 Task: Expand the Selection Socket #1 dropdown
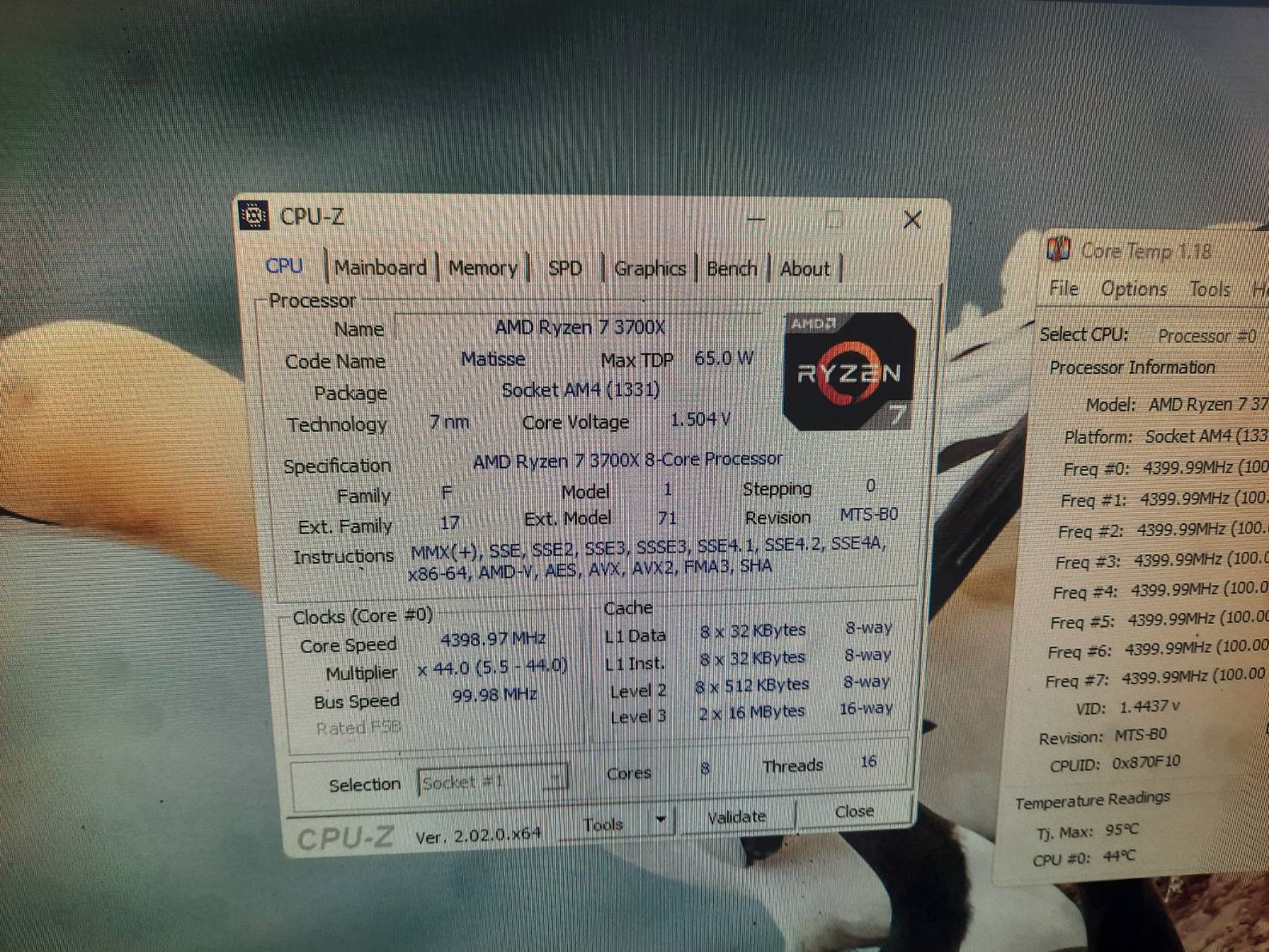click(556, 780)
